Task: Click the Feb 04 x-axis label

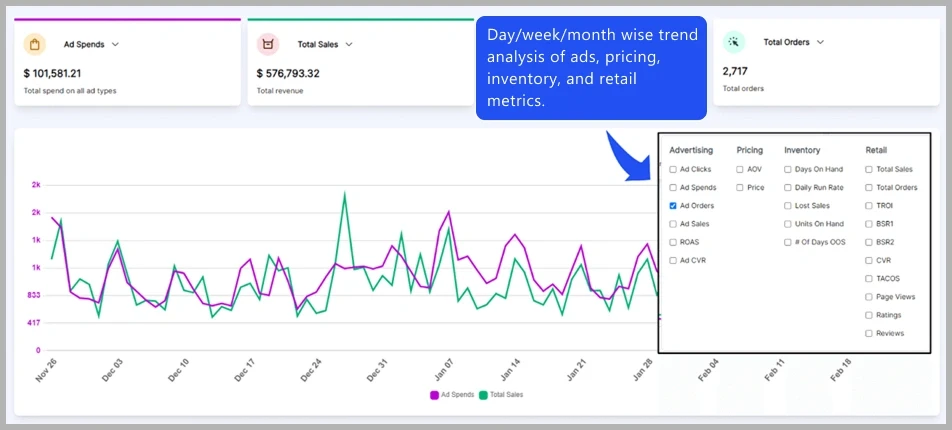Action: click(709, 369)
